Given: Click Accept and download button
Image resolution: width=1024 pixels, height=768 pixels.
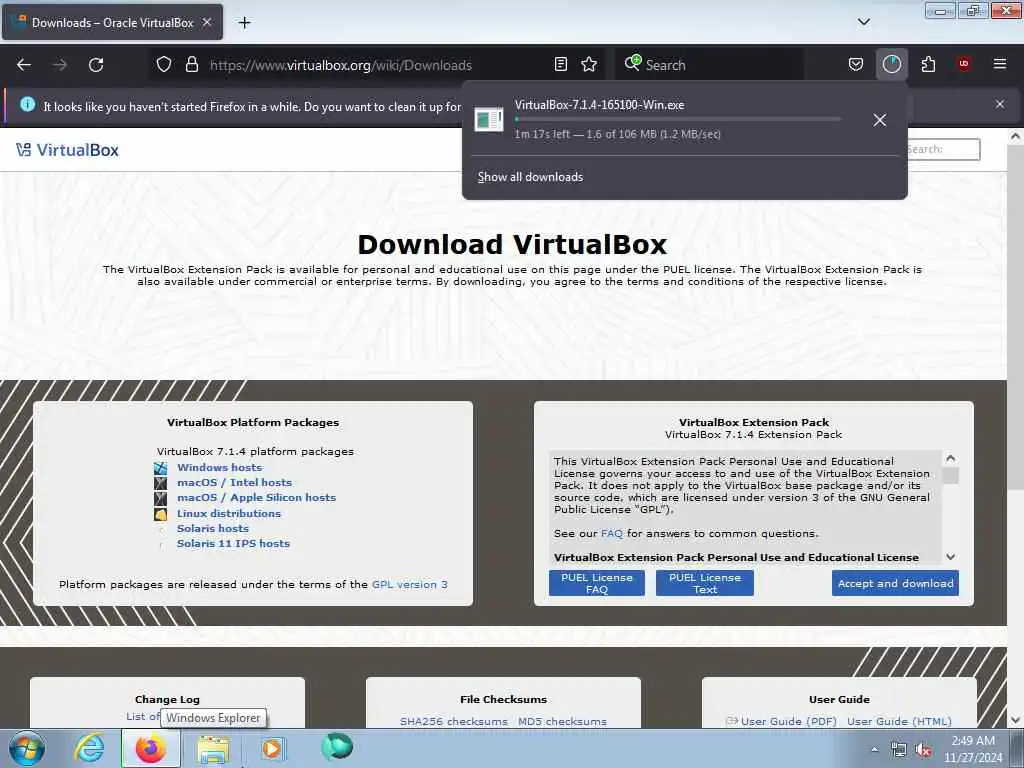Looking at the screenshot, I should pos(895,583).
